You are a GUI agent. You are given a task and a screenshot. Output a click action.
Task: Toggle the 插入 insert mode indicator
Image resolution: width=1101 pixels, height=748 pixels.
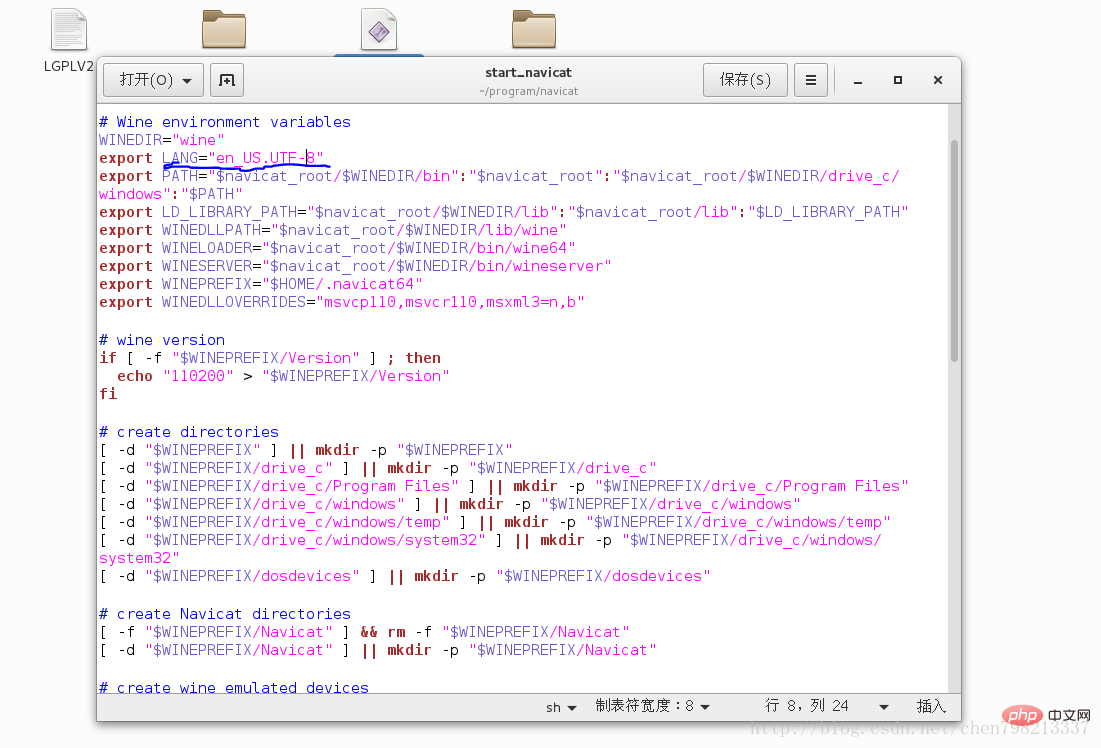pos(931,706)
